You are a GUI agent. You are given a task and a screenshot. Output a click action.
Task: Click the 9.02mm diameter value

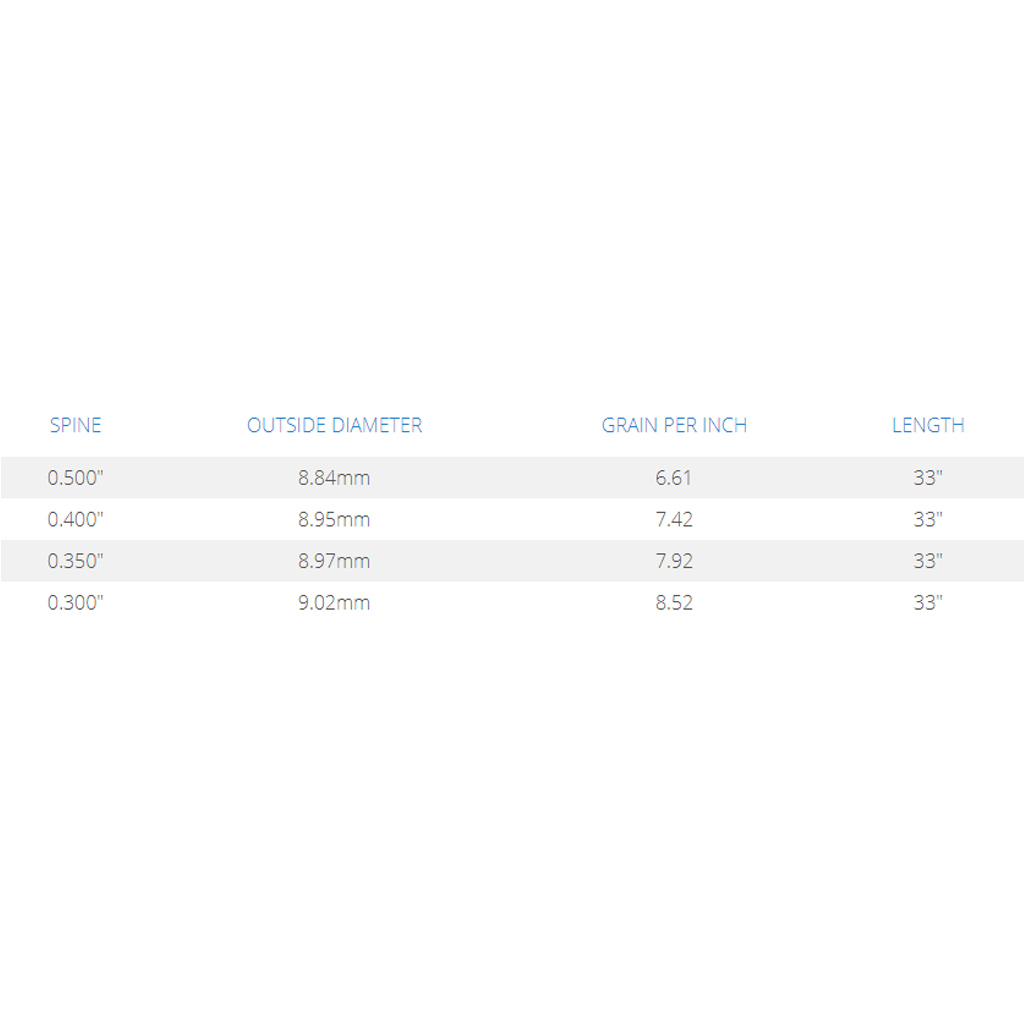point(334,602)
